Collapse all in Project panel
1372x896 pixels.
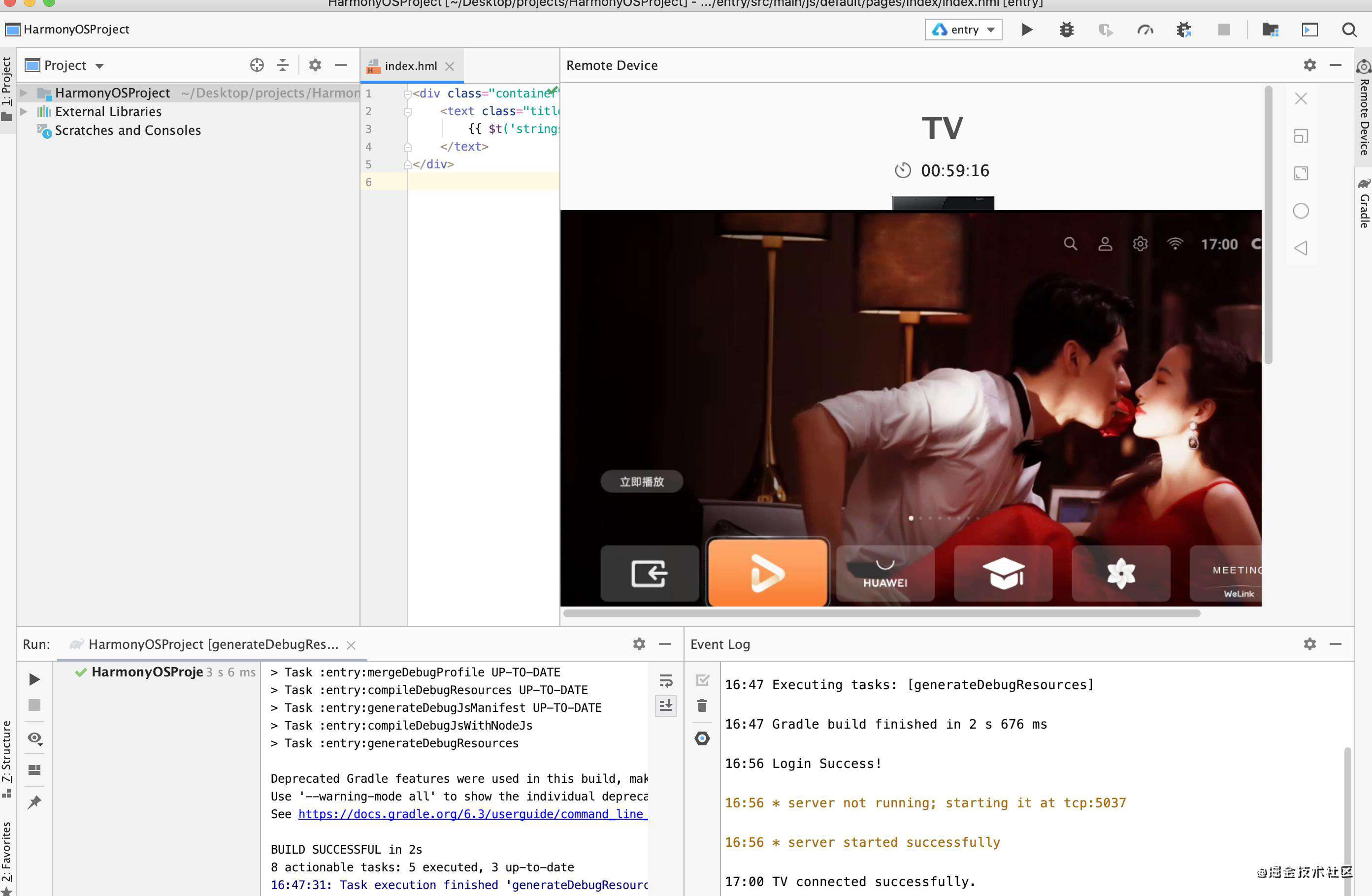point(283,65)
